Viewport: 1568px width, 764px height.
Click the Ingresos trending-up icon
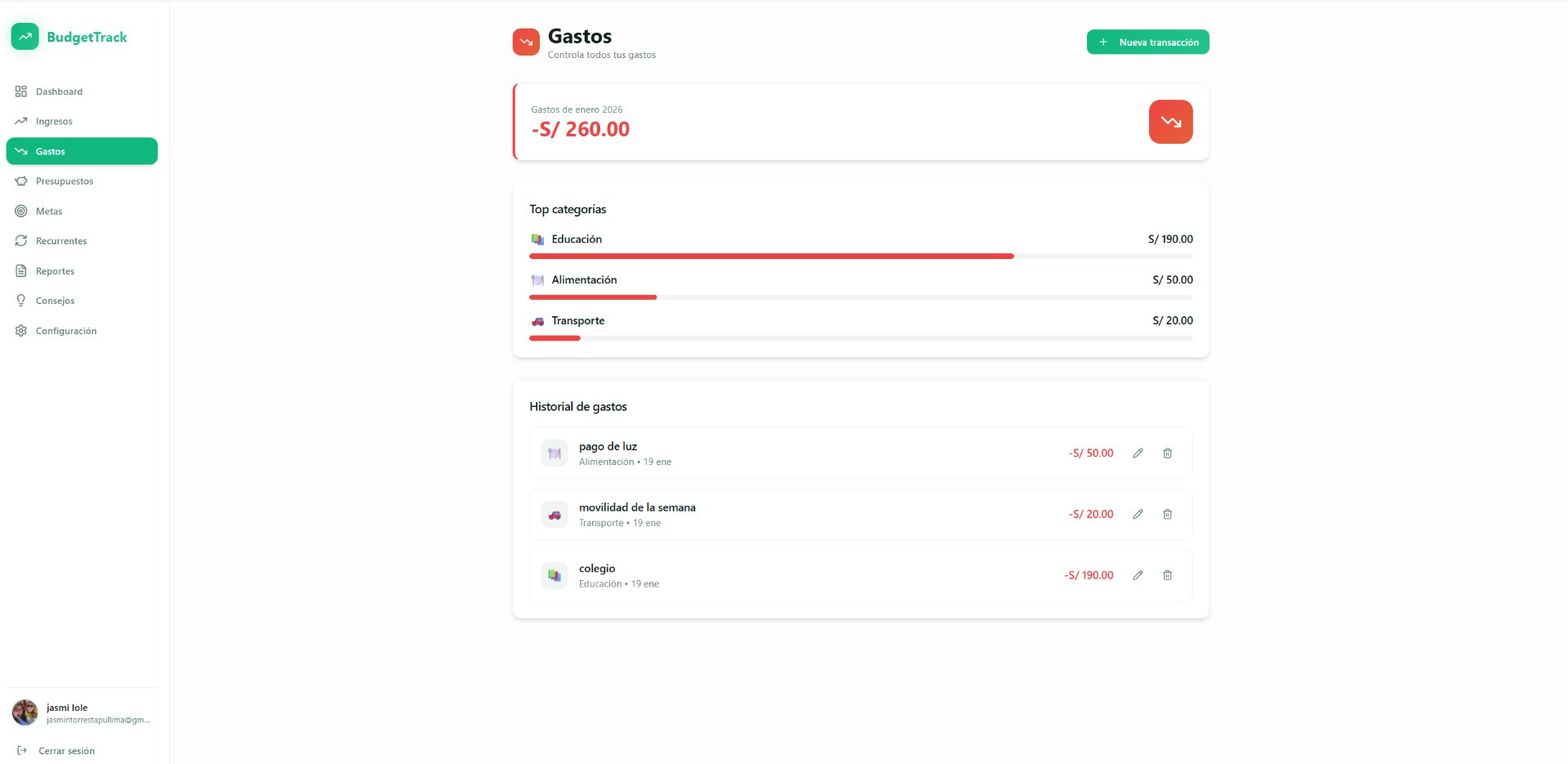(21, 121)
